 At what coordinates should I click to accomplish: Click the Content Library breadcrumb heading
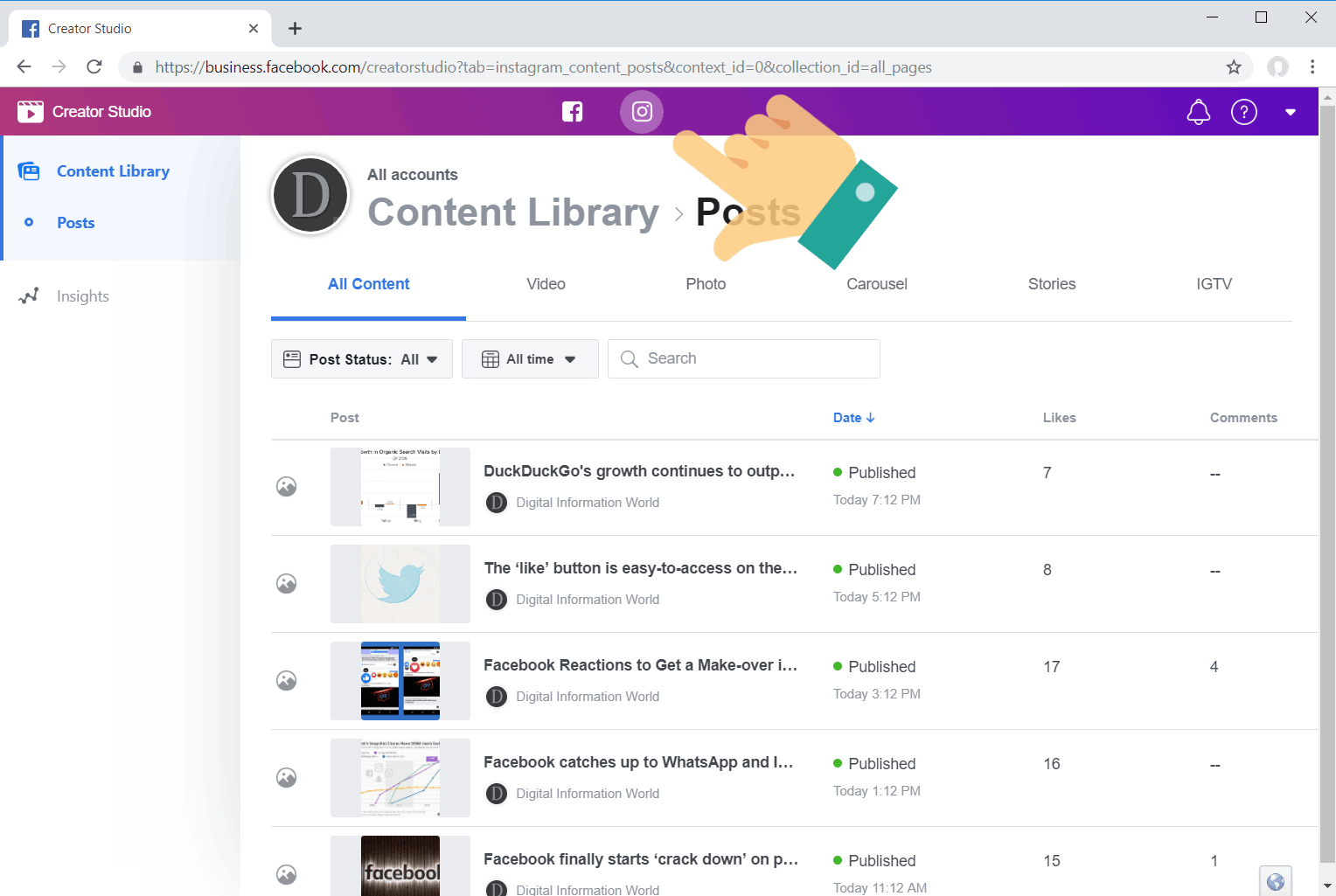pos(513,212)
